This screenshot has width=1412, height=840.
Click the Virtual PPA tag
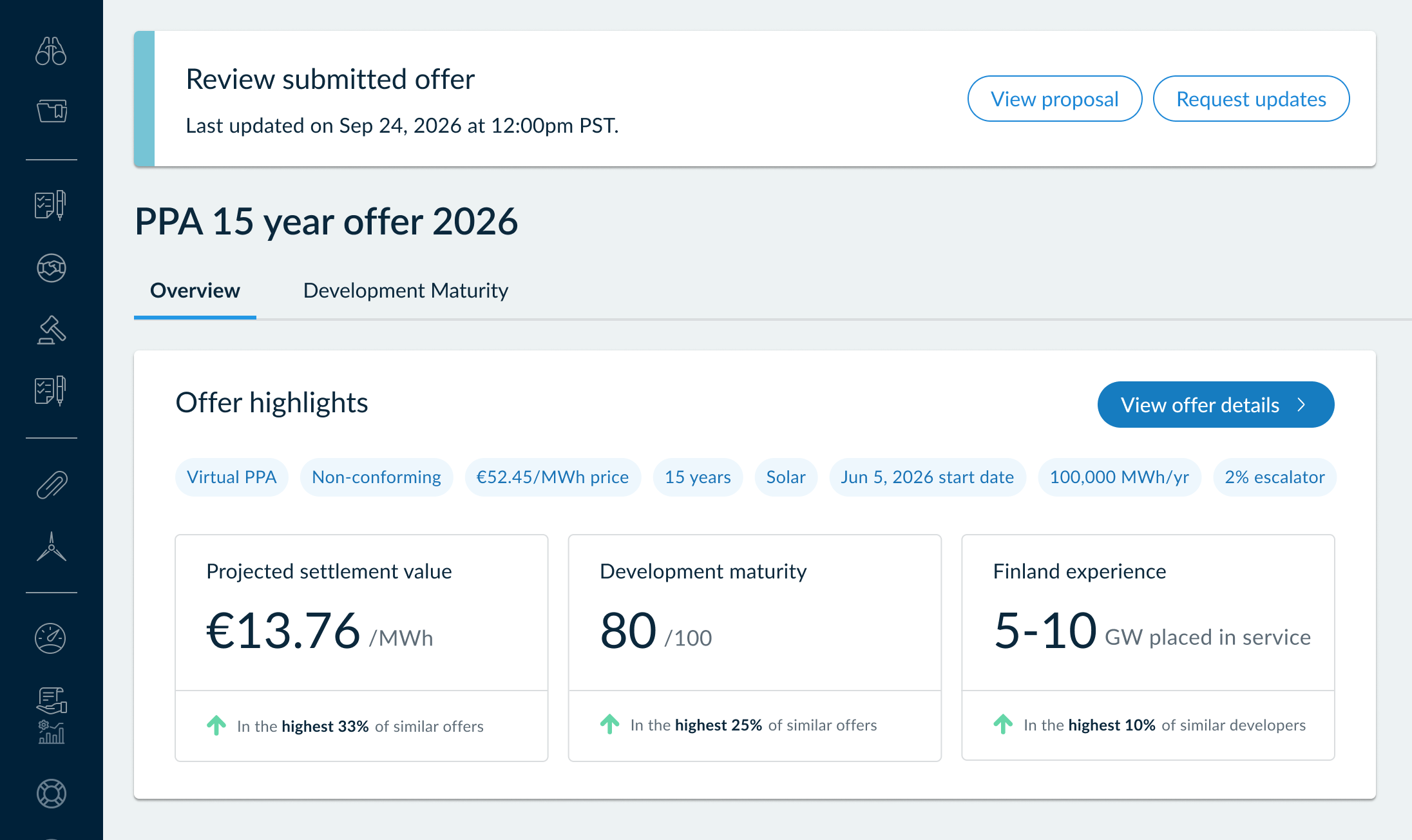click(231, 477)
